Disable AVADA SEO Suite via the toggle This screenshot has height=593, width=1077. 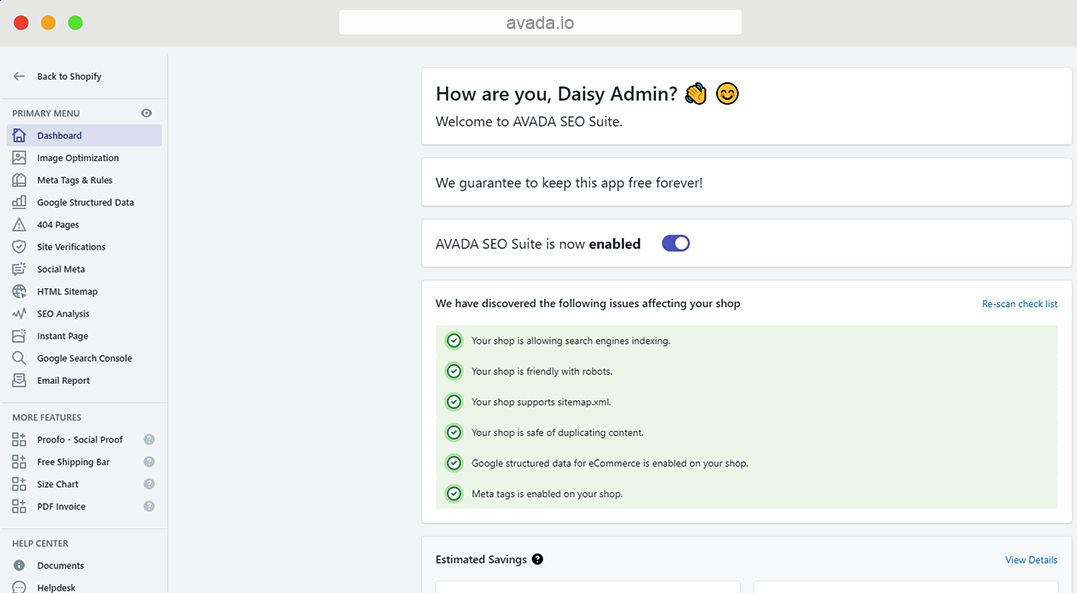point(675,243)
